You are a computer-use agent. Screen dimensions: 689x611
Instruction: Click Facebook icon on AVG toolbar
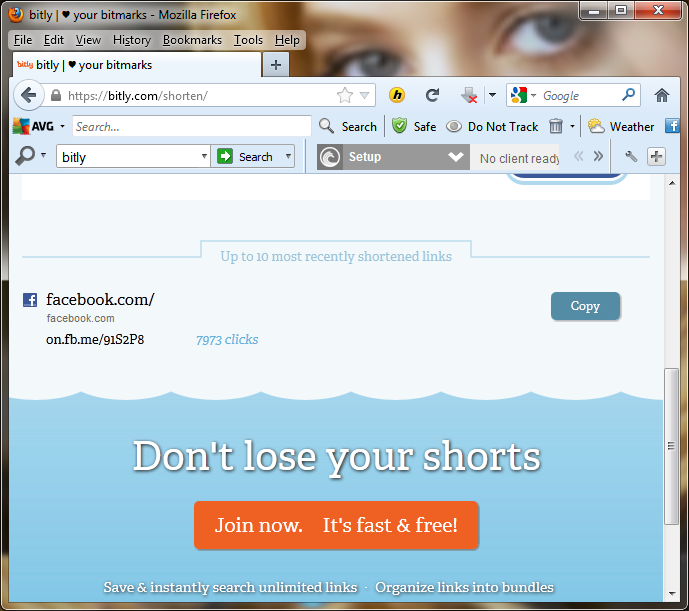click(672, 126)
